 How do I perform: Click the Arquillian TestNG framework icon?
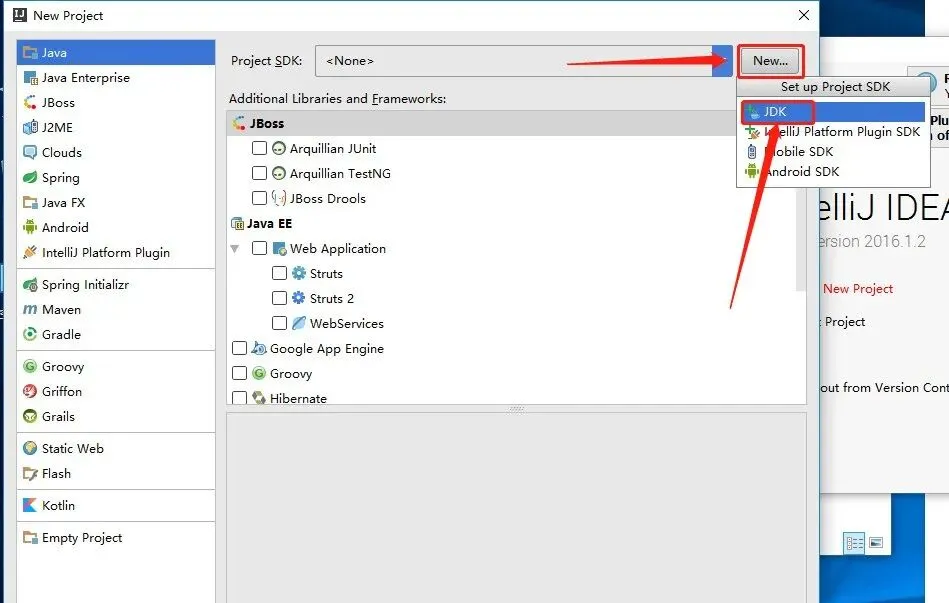tap(278, 173)
